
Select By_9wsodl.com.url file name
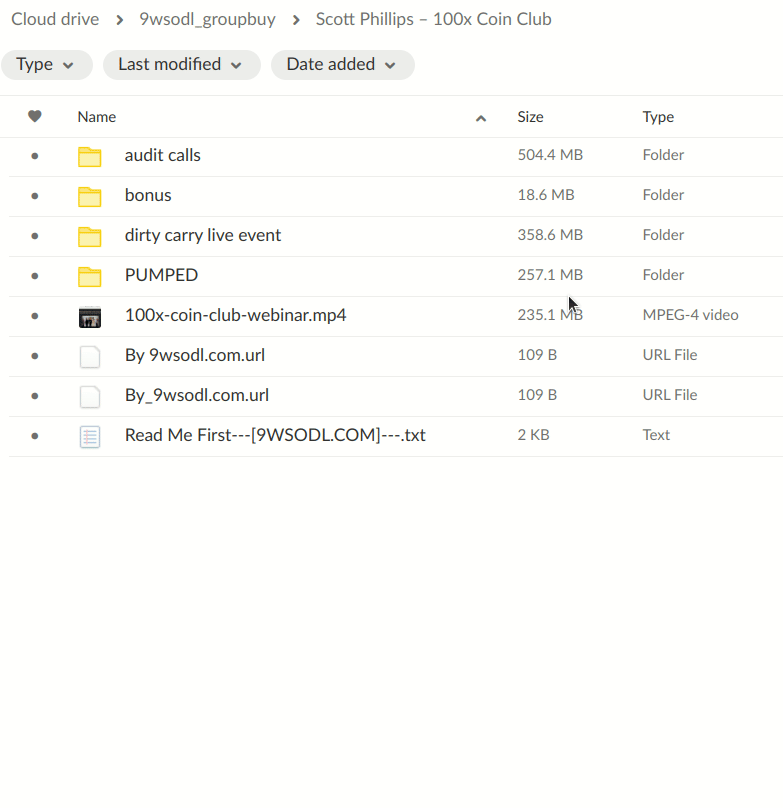click(197, 395)
